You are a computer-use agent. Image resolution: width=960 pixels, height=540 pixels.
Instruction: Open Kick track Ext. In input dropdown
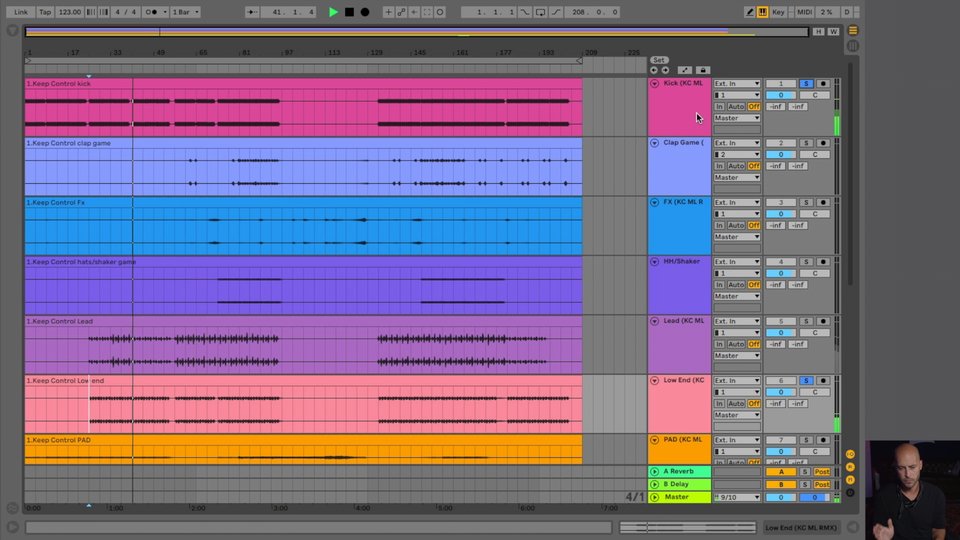coord(737,83)
